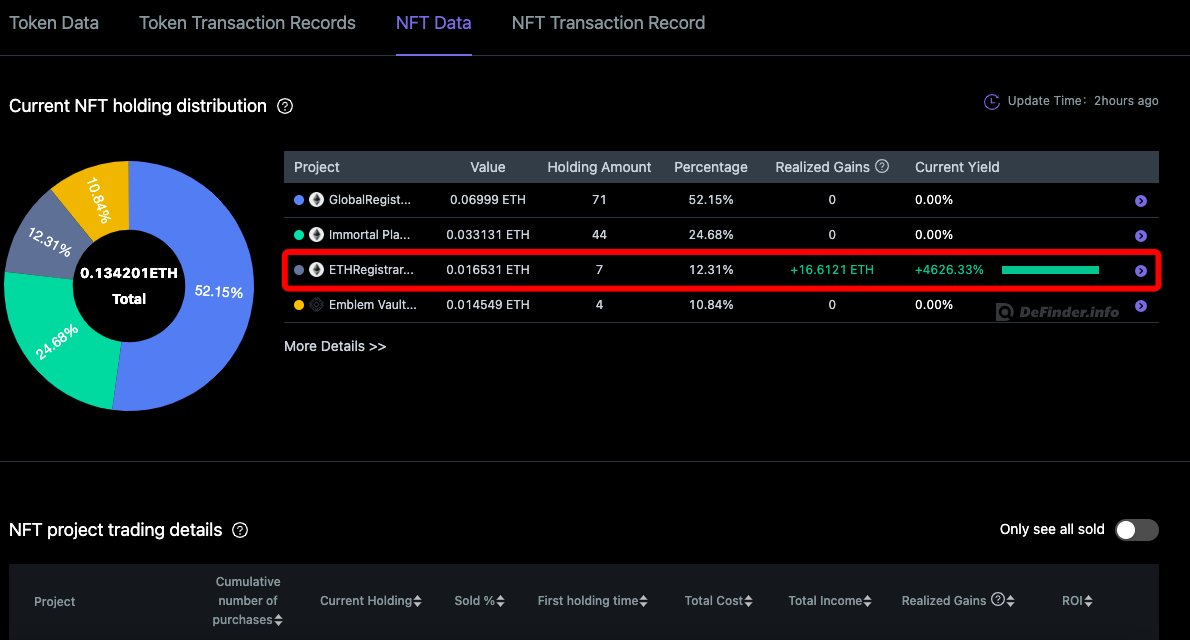Sort trading details by Realized Gains
The width and height of the screenshot is (1190, 640).
(x=1010, y=601)
